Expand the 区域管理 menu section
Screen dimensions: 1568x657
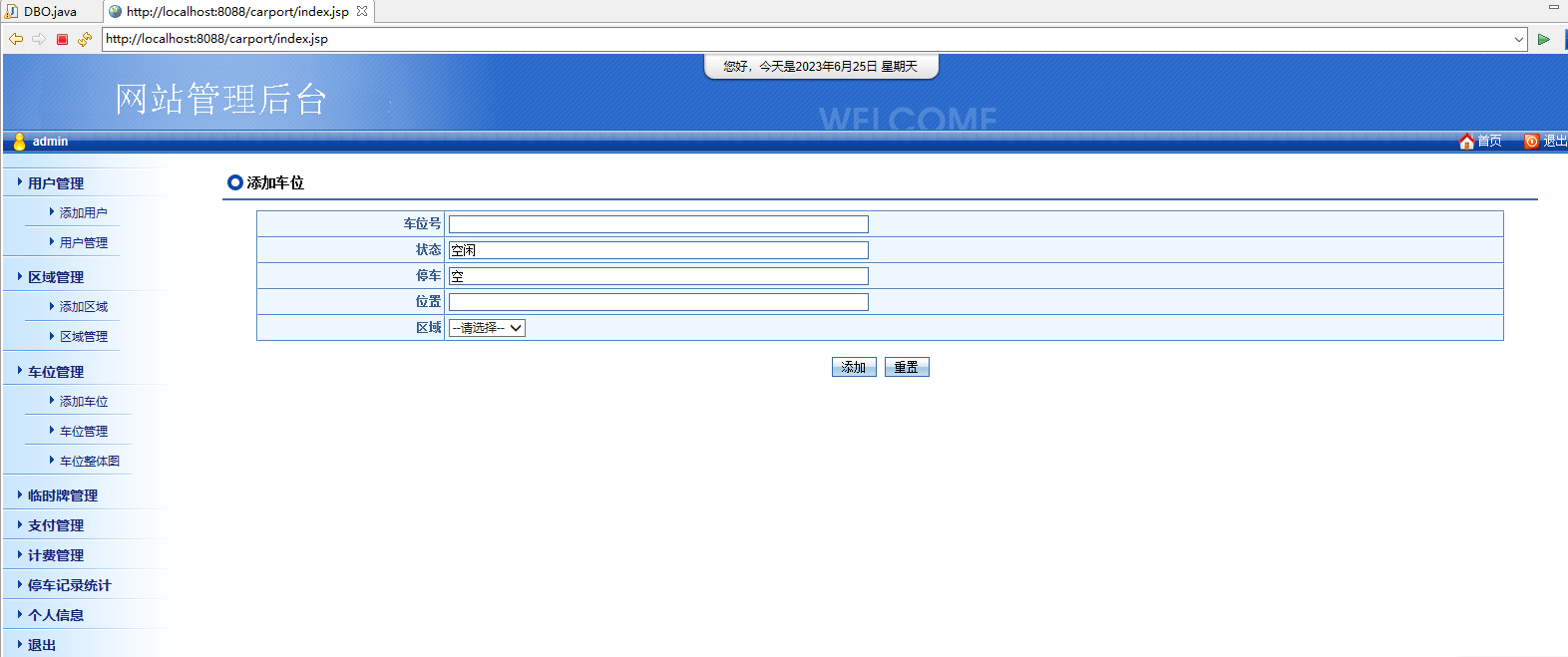point(56,277)
